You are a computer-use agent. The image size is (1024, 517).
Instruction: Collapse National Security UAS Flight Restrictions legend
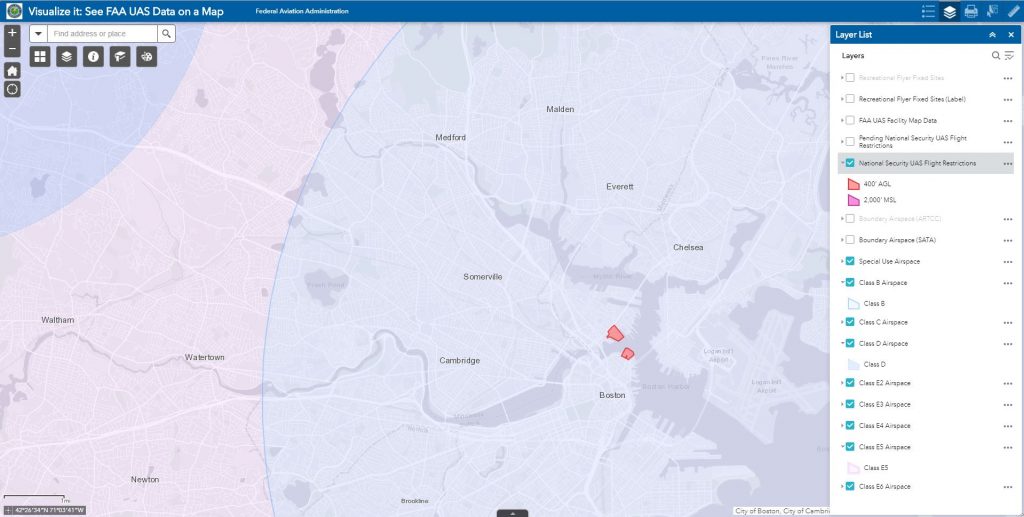click(x=842, y=163)
